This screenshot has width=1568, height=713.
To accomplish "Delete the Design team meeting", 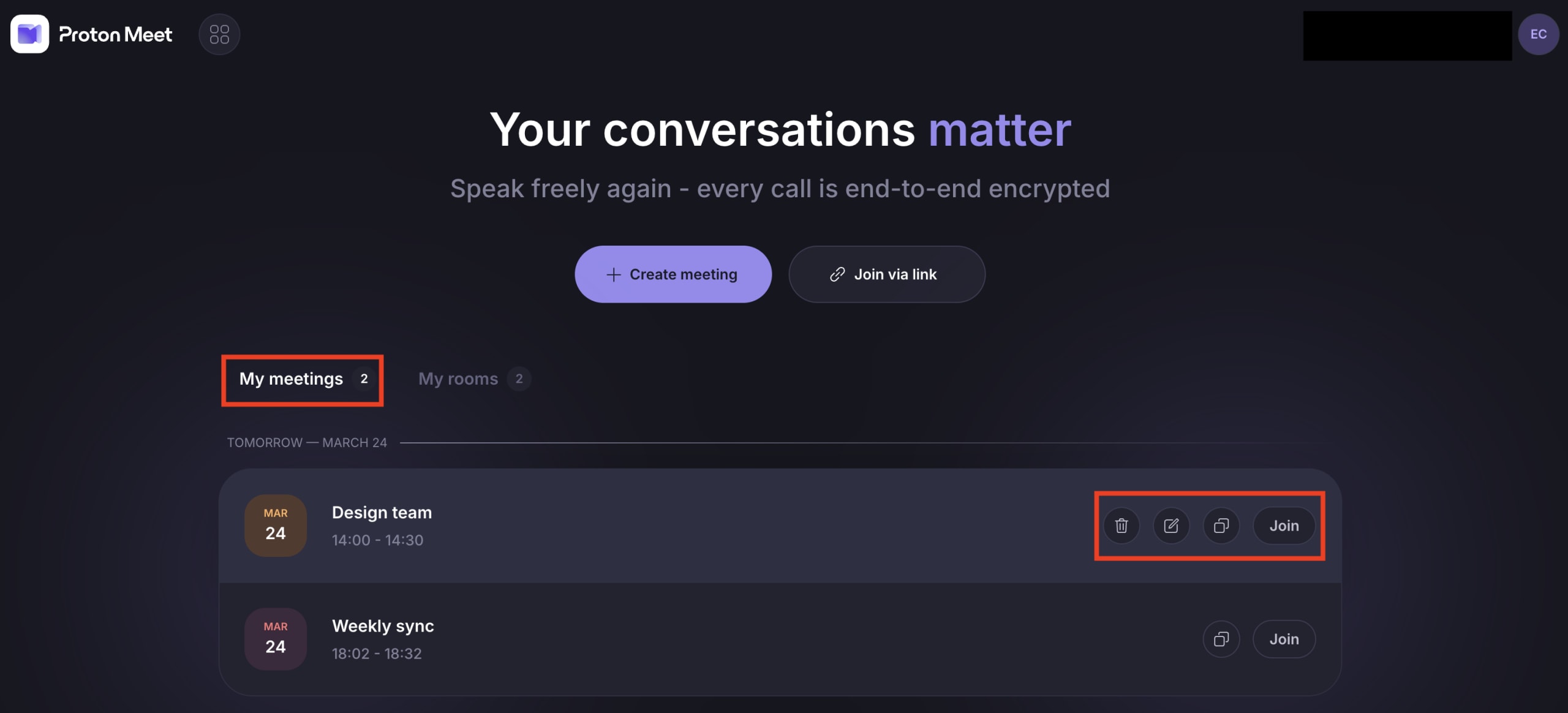I will click(x=1121, y=526).
